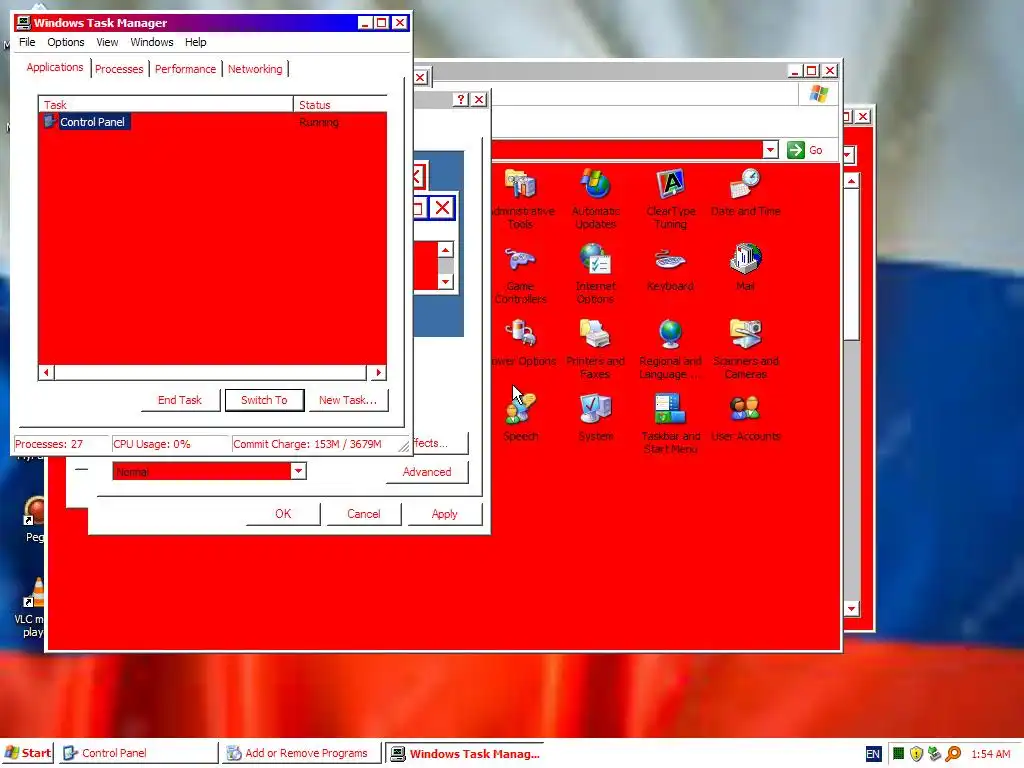
Task: Open Scanners and Cameras icon
Action: (x=745, y=349)
